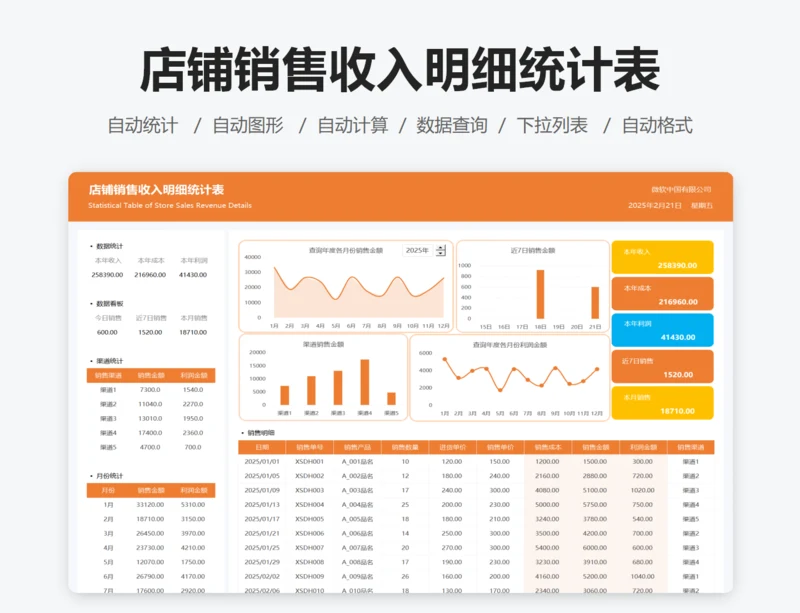Click the 12070.00 sales value for 5月
The image size is (800, 613).
pyautogui.click(x=150, y=561)
